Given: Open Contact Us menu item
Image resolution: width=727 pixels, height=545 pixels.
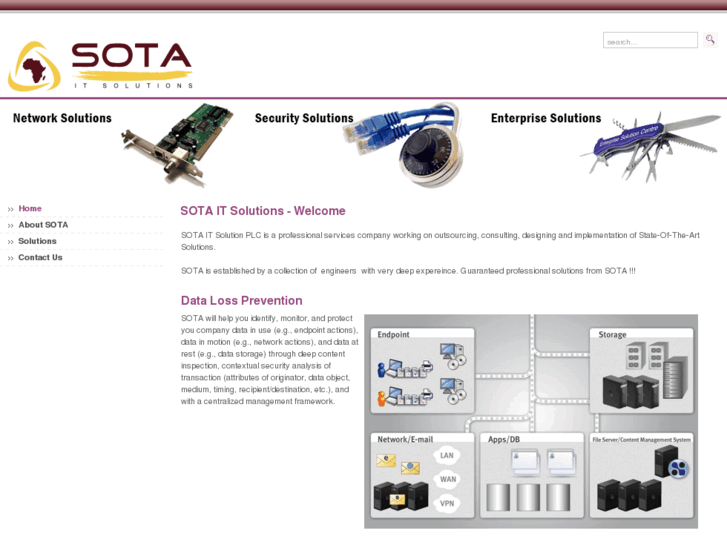Looking at the screenshot, I should pyautogui.click(x=40, y=257).
